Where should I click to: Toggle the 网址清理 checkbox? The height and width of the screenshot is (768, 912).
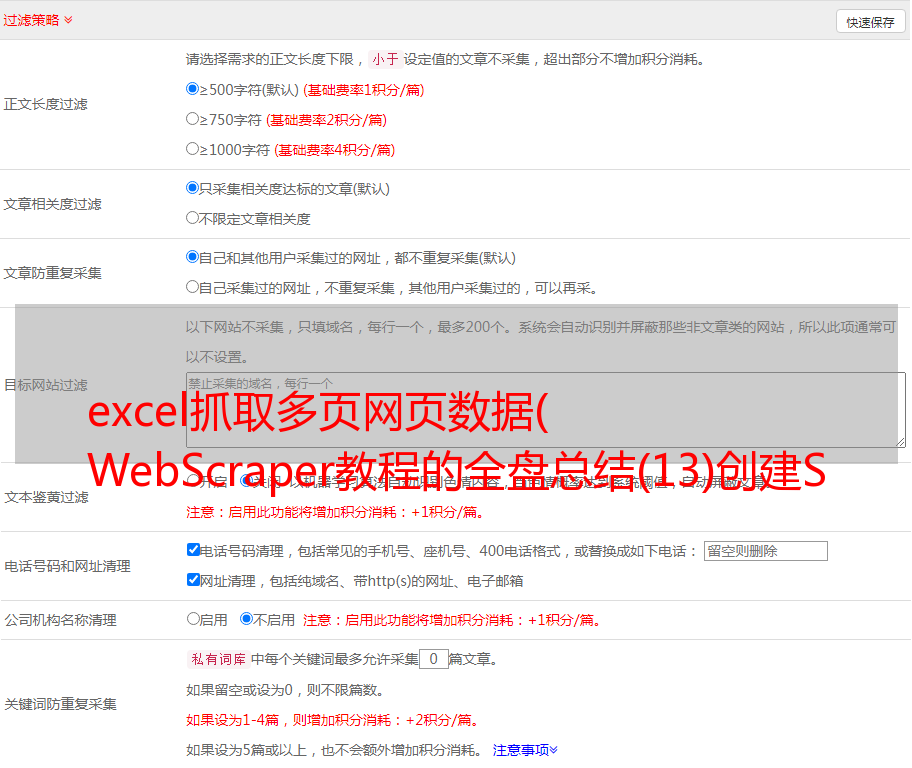193,579
